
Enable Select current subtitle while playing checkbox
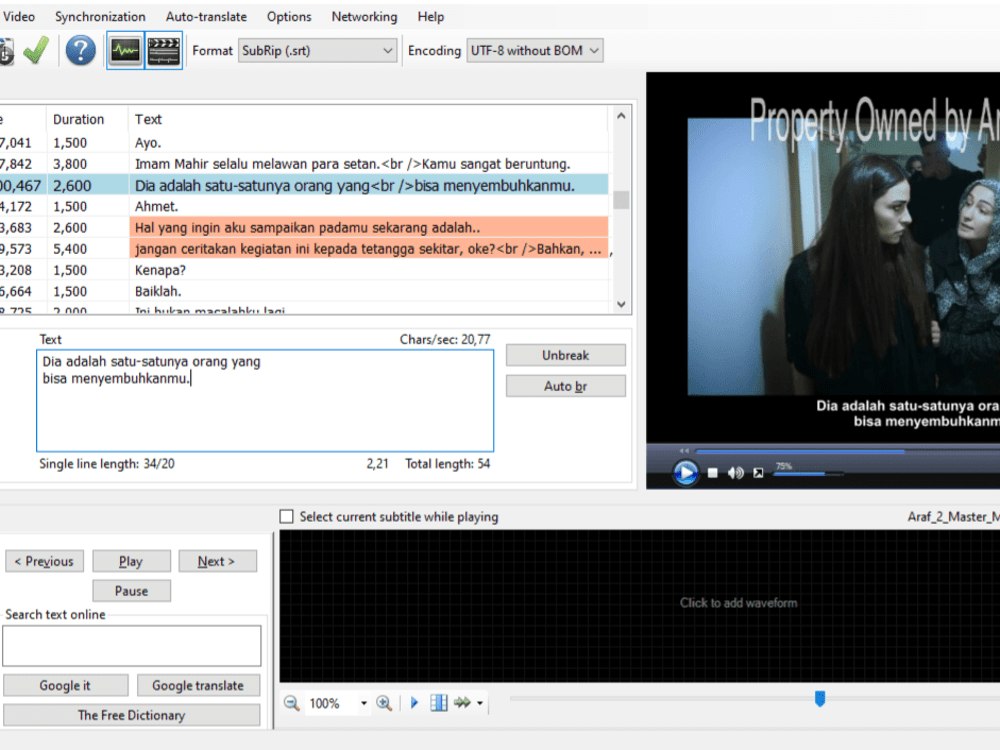click(287, 517)
